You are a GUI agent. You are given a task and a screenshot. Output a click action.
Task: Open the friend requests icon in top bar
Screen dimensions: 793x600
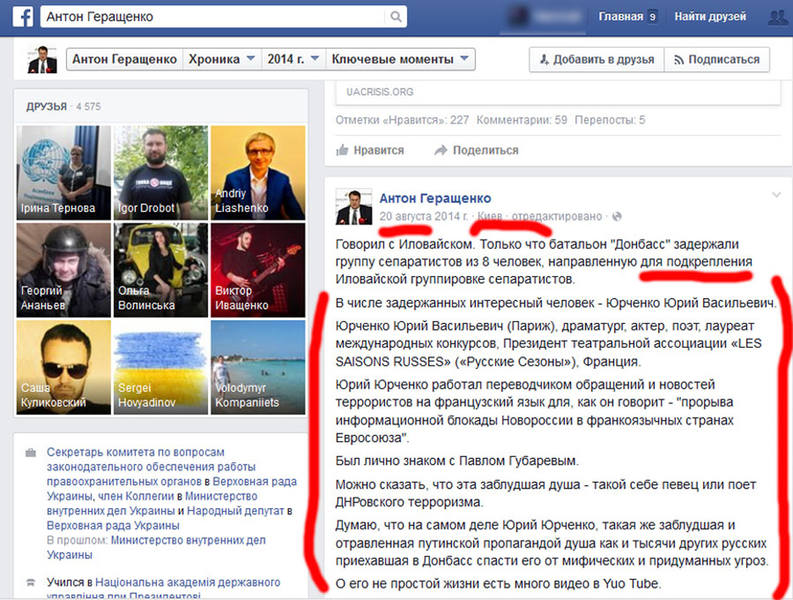778,17
